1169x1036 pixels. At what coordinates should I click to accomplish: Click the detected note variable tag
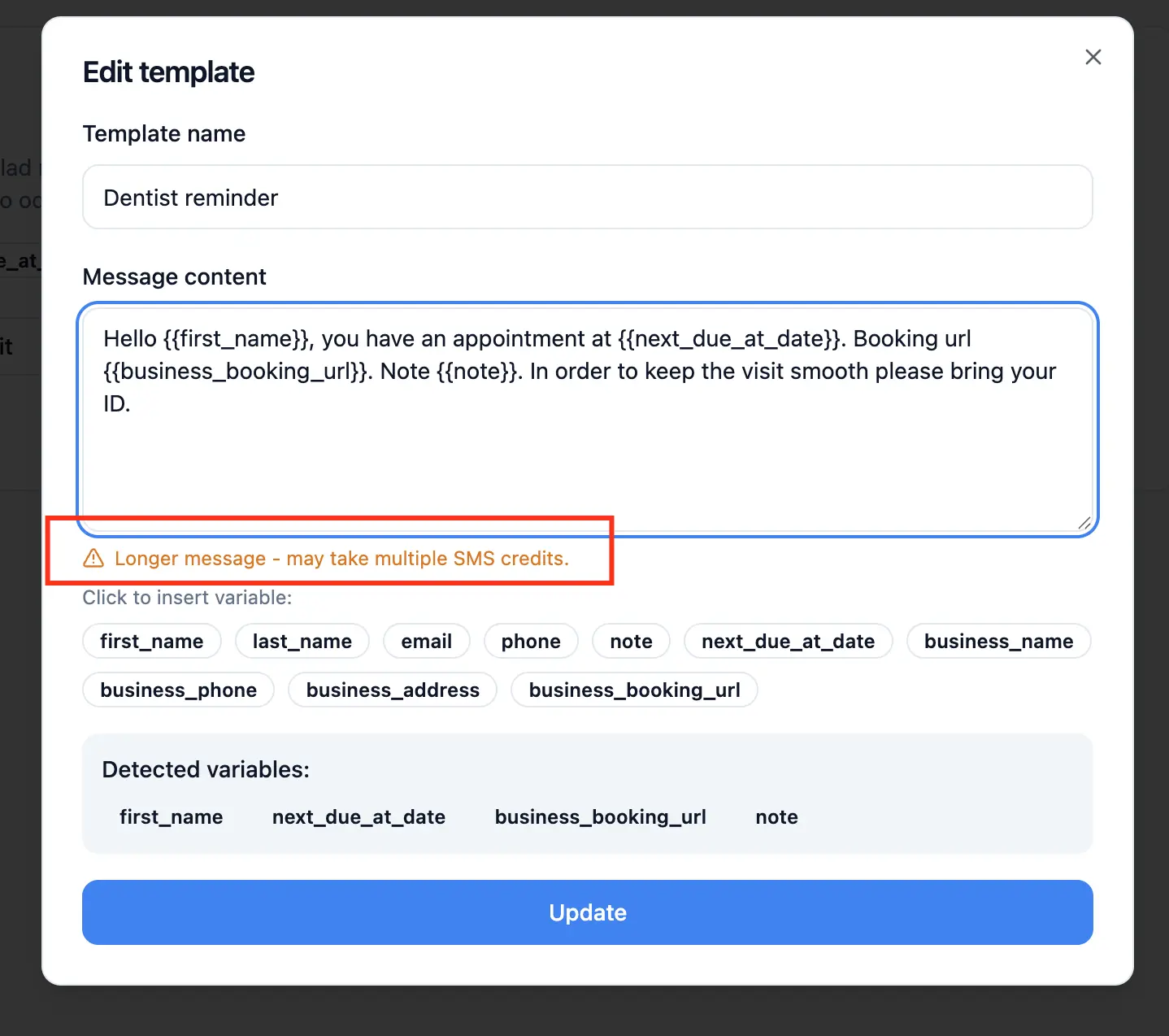pos(776,817)
